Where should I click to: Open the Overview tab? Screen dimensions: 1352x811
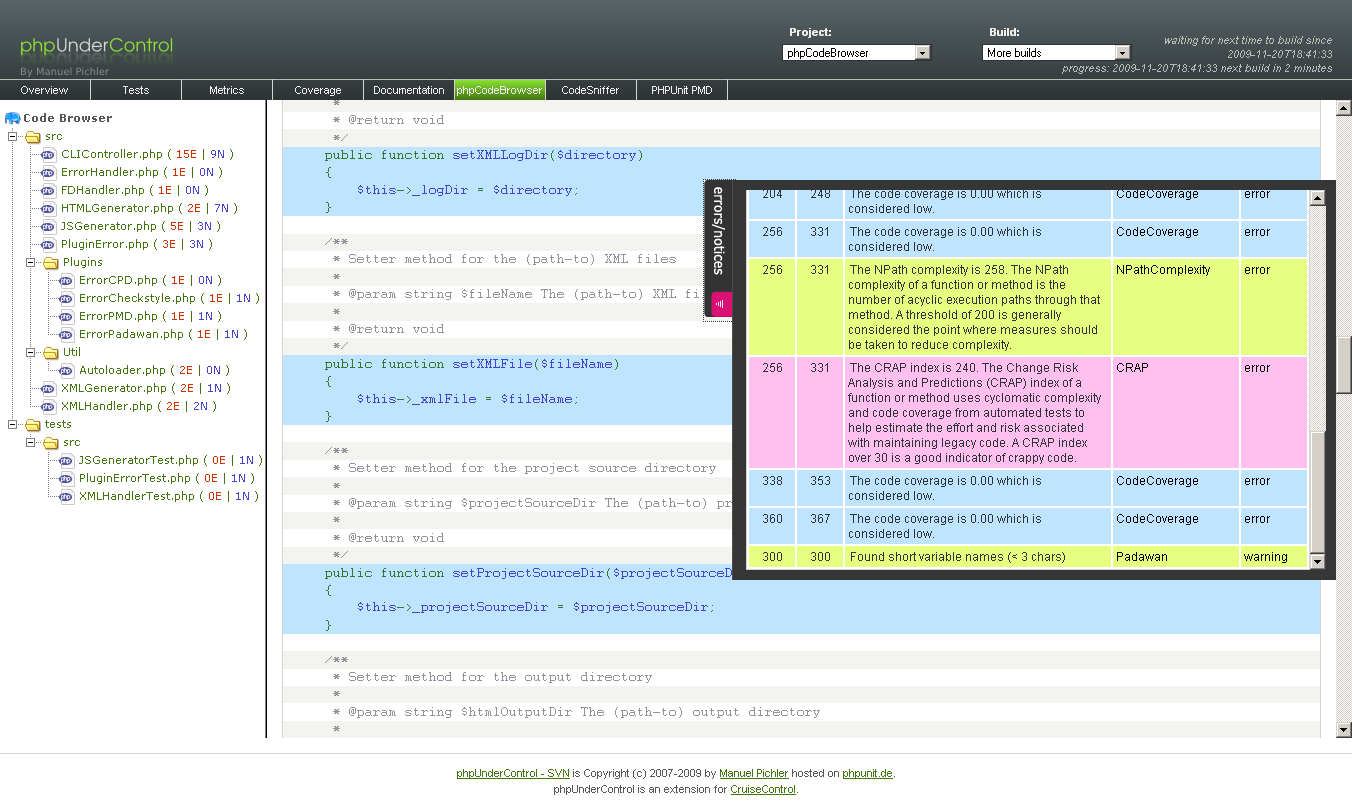tap(45, 90)
